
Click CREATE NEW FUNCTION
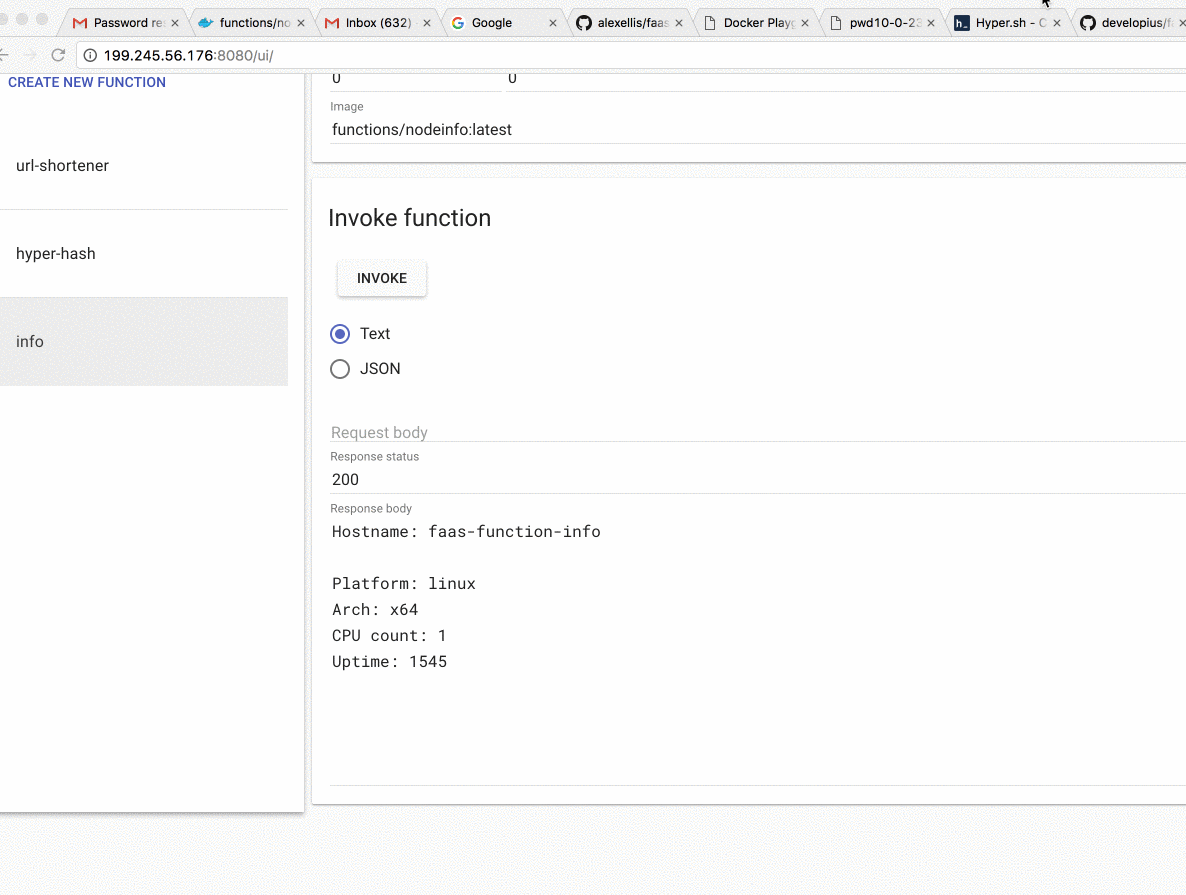click(x=87, y=82)
